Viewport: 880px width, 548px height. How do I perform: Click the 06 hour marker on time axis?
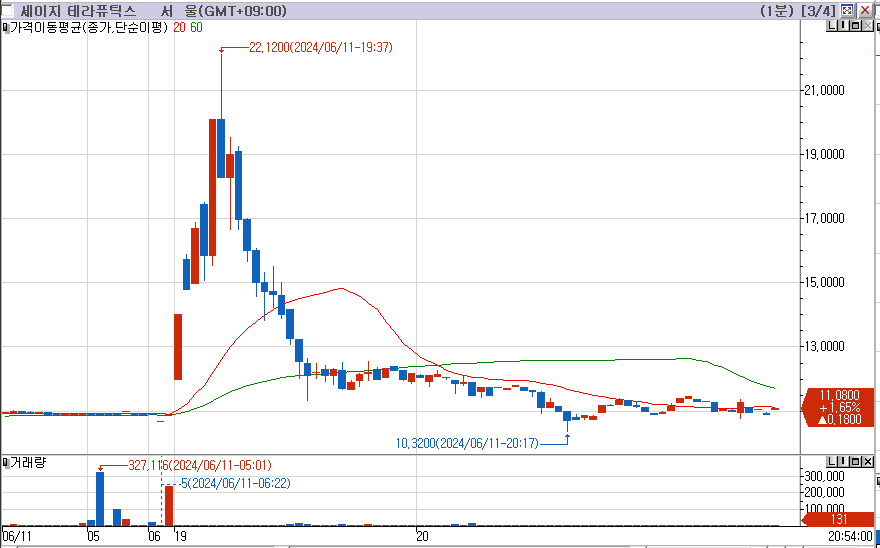(x=154, y=536)
